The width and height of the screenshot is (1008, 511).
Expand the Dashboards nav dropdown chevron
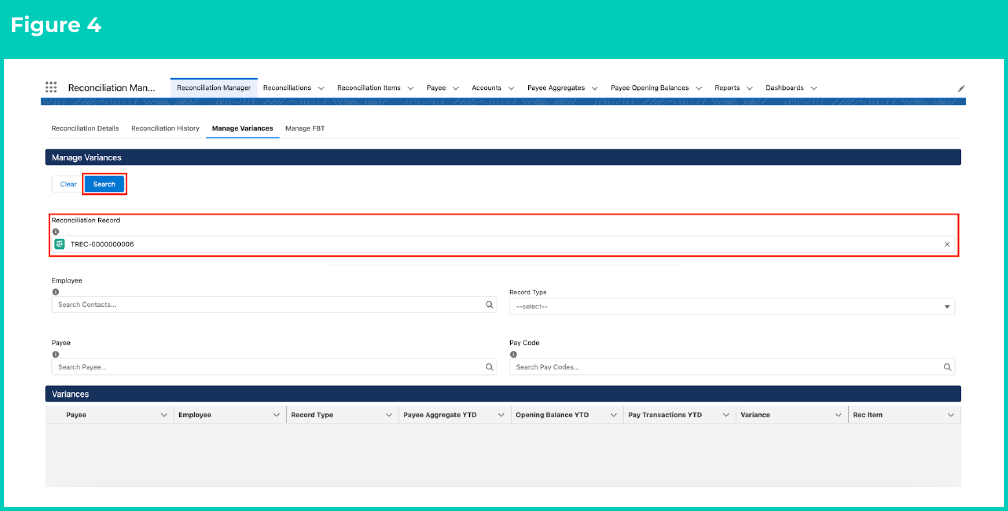(x=813, y=88)
